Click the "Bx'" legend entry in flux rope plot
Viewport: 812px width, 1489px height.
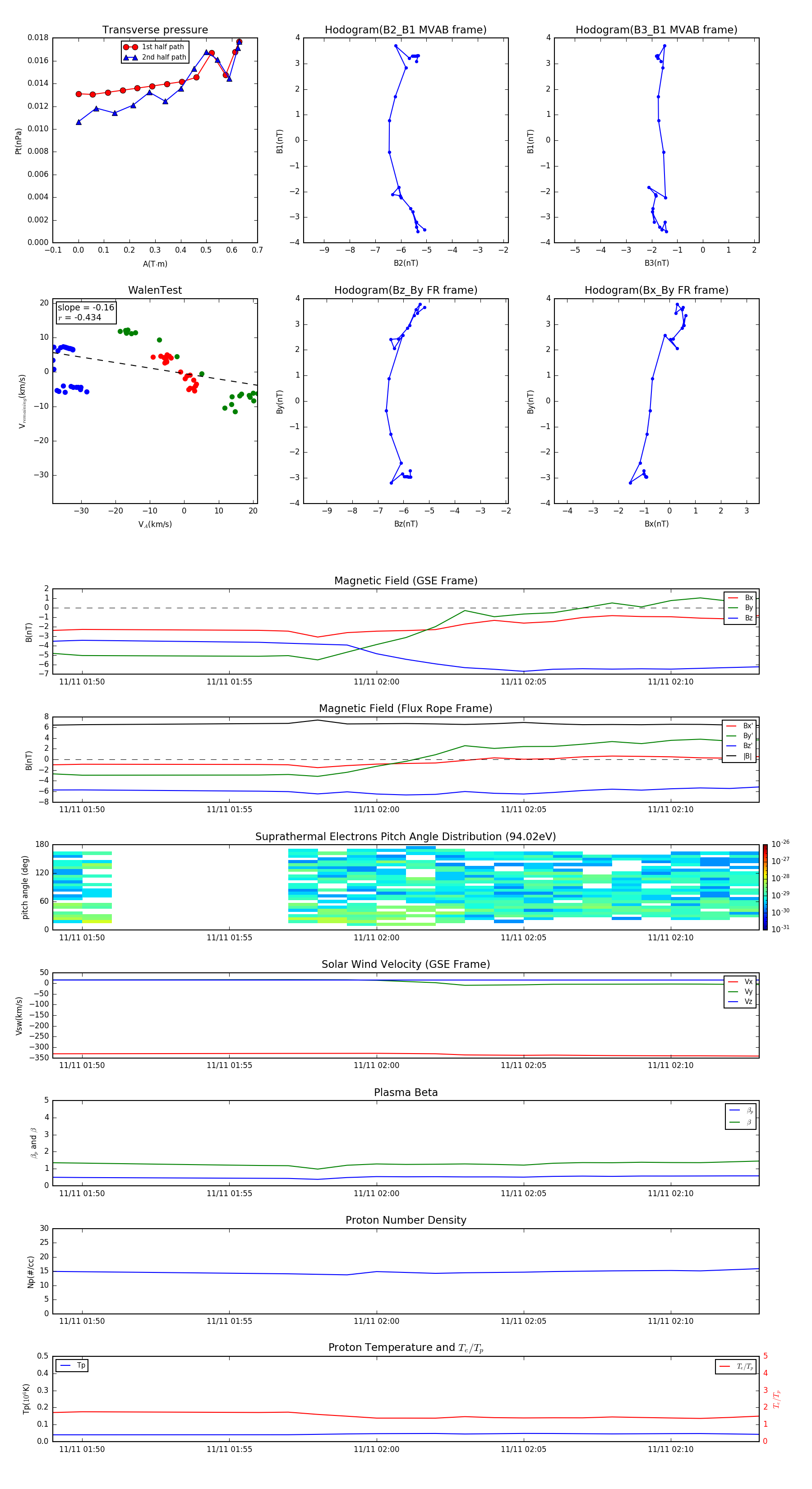coord(740,726)
